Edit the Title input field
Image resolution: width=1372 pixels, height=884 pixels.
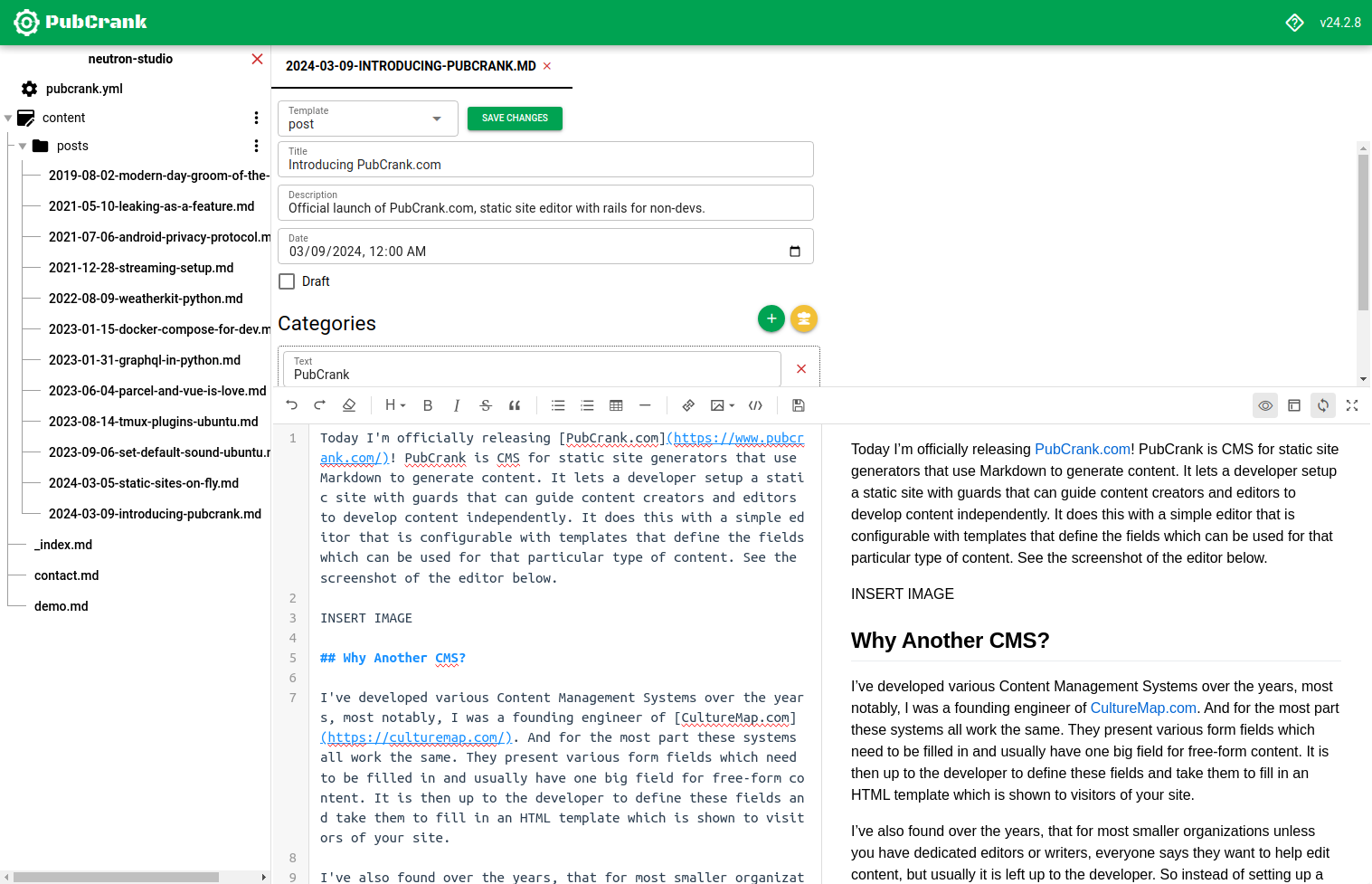545,159
